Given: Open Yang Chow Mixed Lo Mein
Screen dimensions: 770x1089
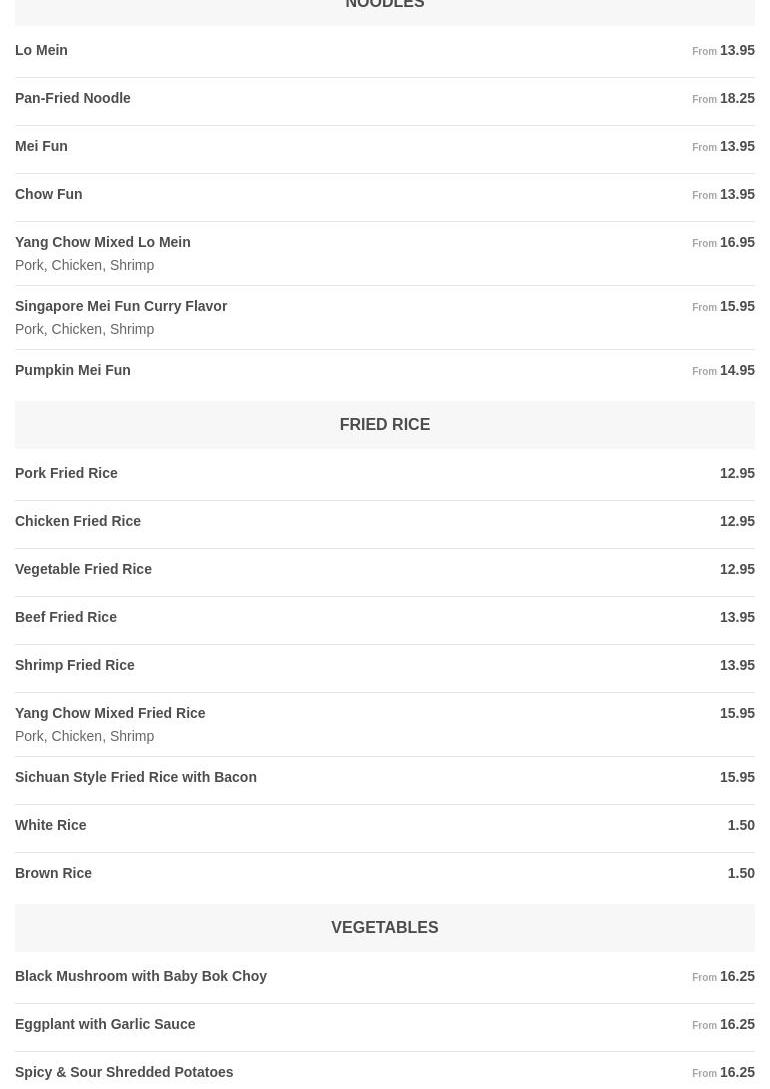Looking at the screenshot, I should 103,242.
